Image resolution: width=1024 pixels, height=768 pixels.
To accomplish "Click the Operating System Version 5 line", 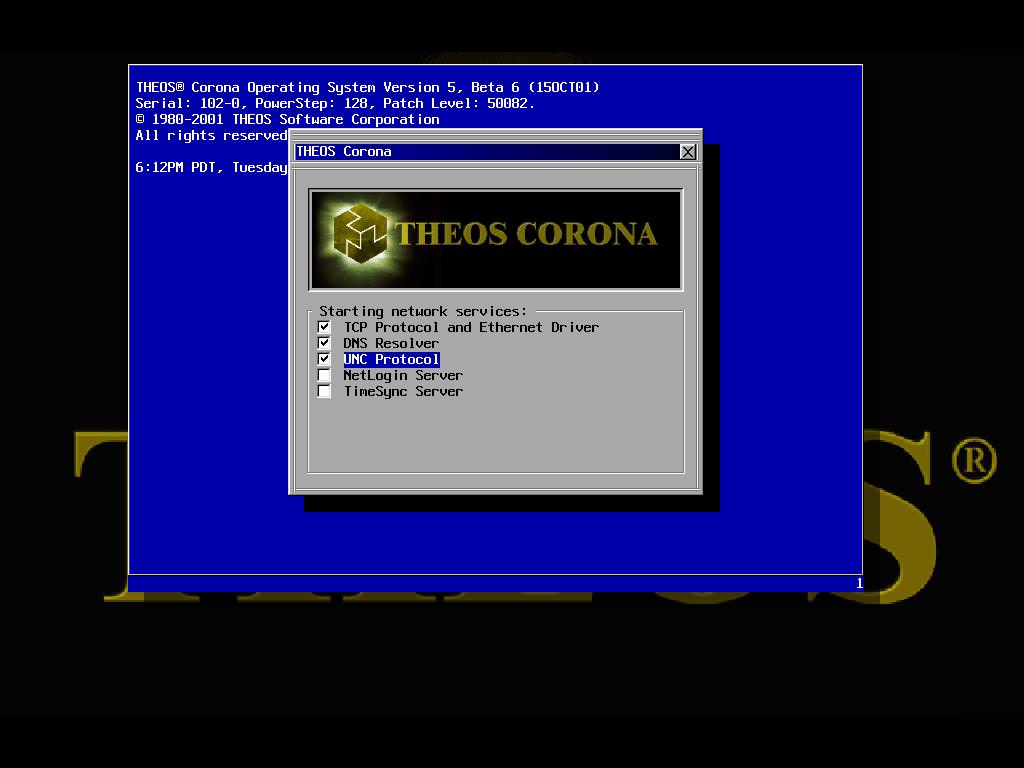I will (x=368, y=88).
